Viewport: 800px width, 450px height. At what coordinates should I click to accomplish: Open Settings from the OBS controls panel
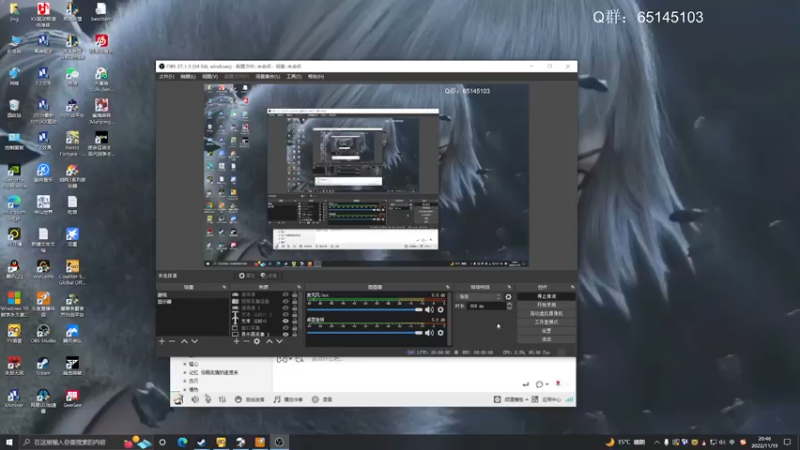(x=546, y=331)
